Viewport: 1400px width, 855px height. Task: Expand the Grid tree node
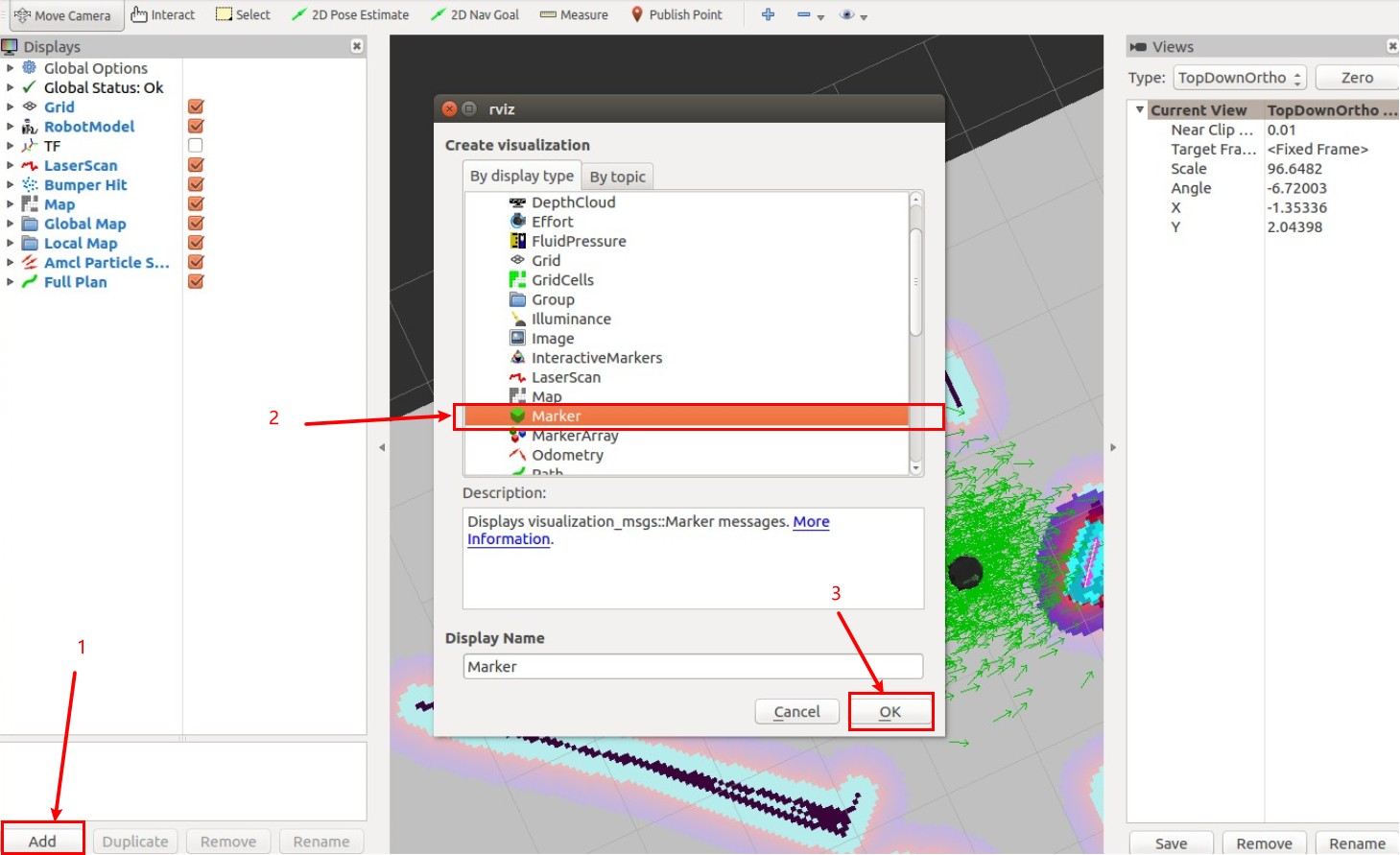[11, 107]
